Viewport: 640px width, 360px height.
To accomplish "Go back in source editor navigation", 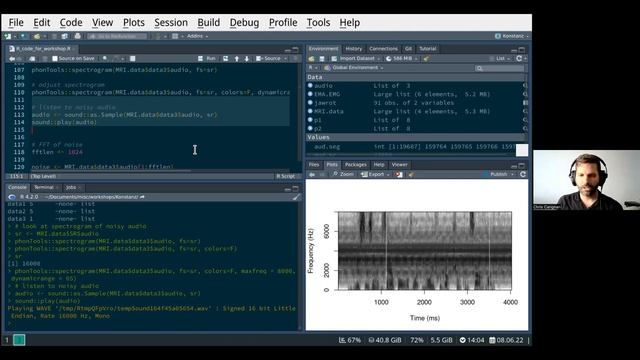I will point(12,59).
